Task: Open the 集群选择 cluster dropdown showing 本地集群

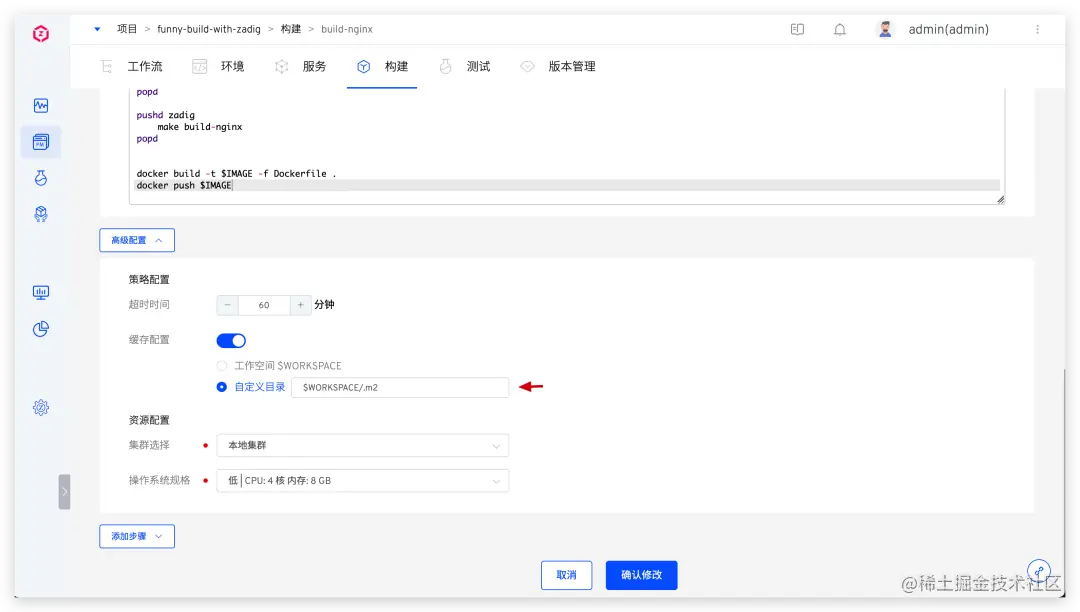Action: tap(362, 445)
